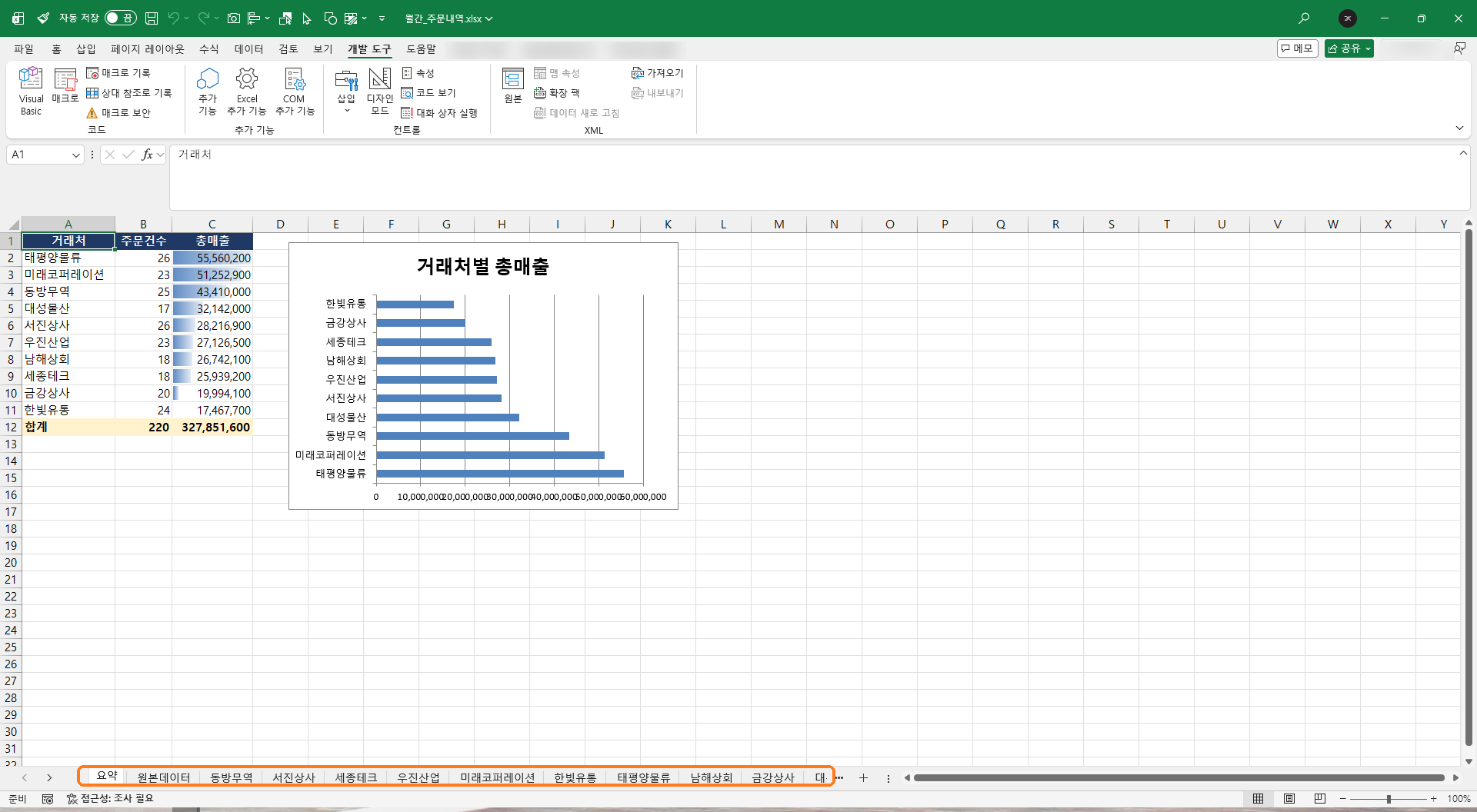The width and height of the screenshot is (1477, 812).
Task: Click the camera icon in quick access toolbar
Action: (234, 18)
